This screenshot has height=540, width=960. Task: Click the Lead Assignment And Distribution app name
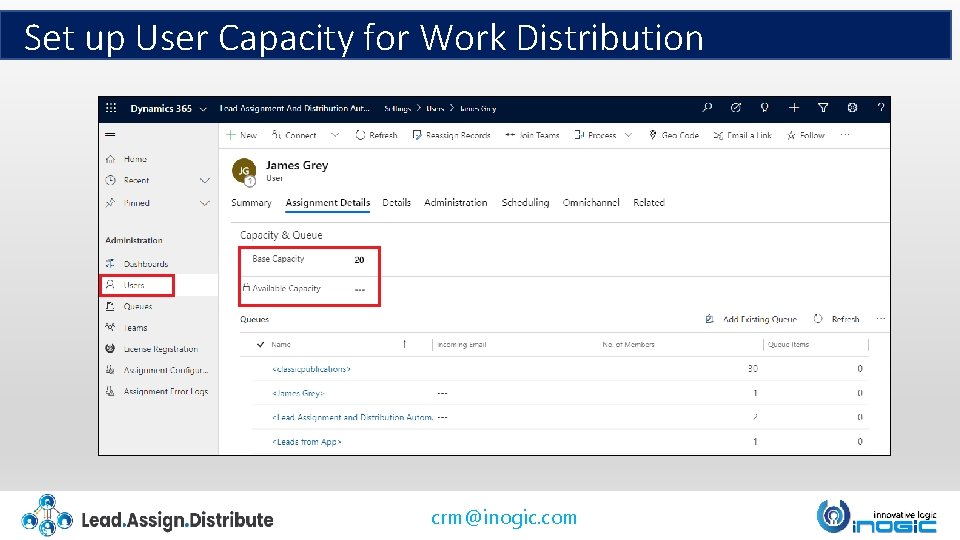[294, 108]
